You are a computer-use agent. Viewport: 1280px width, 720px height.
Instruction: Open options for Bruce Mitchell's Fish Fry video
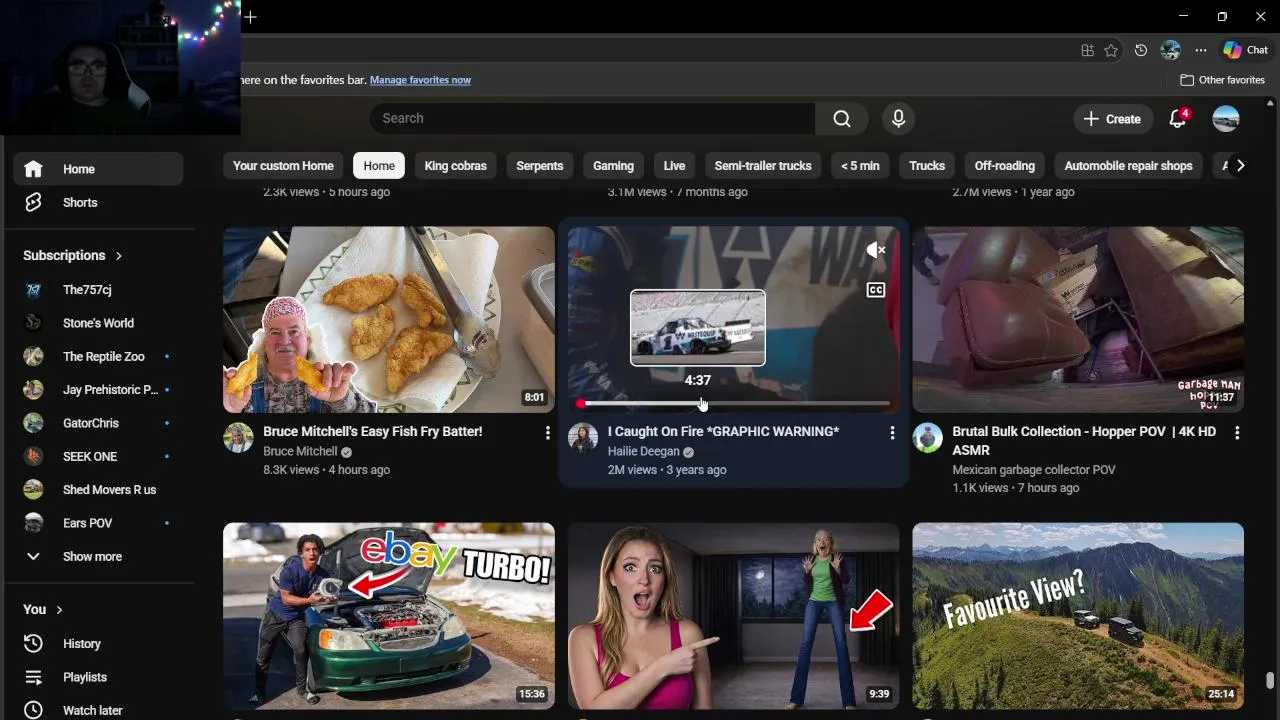(547, 433)
